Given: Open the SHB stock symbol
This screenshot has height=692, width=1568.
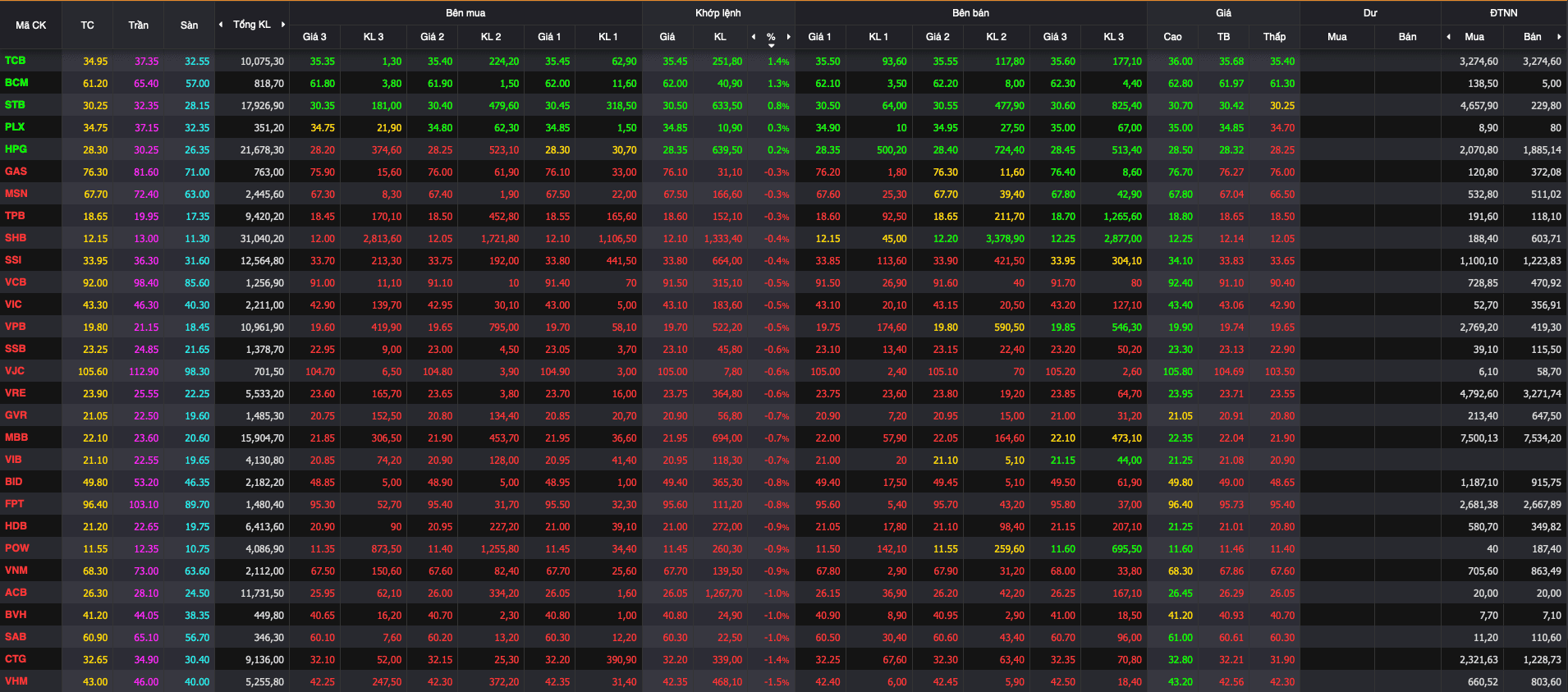Looking at the screenshot, I should coord(16,238).
